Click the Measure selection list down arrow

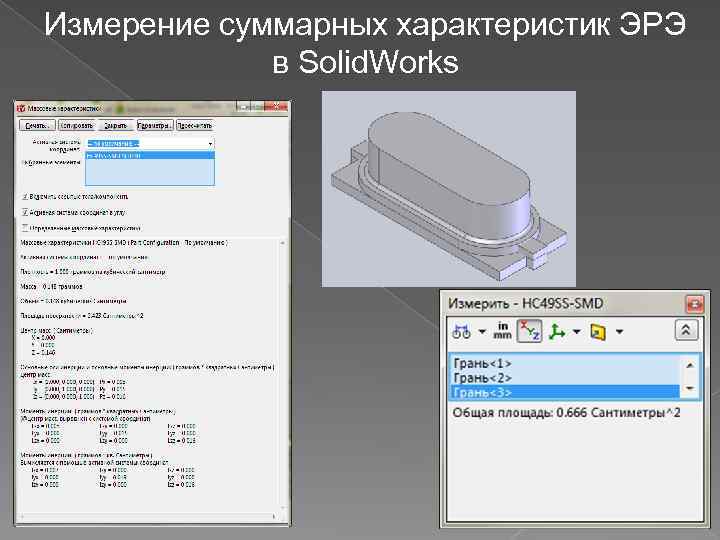tap(690, 388)
